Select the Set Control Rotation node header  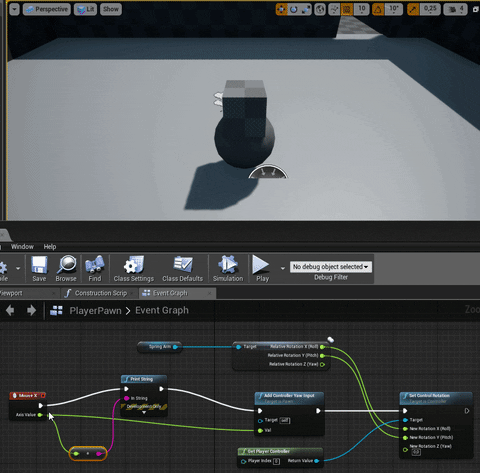pos(436,398)
